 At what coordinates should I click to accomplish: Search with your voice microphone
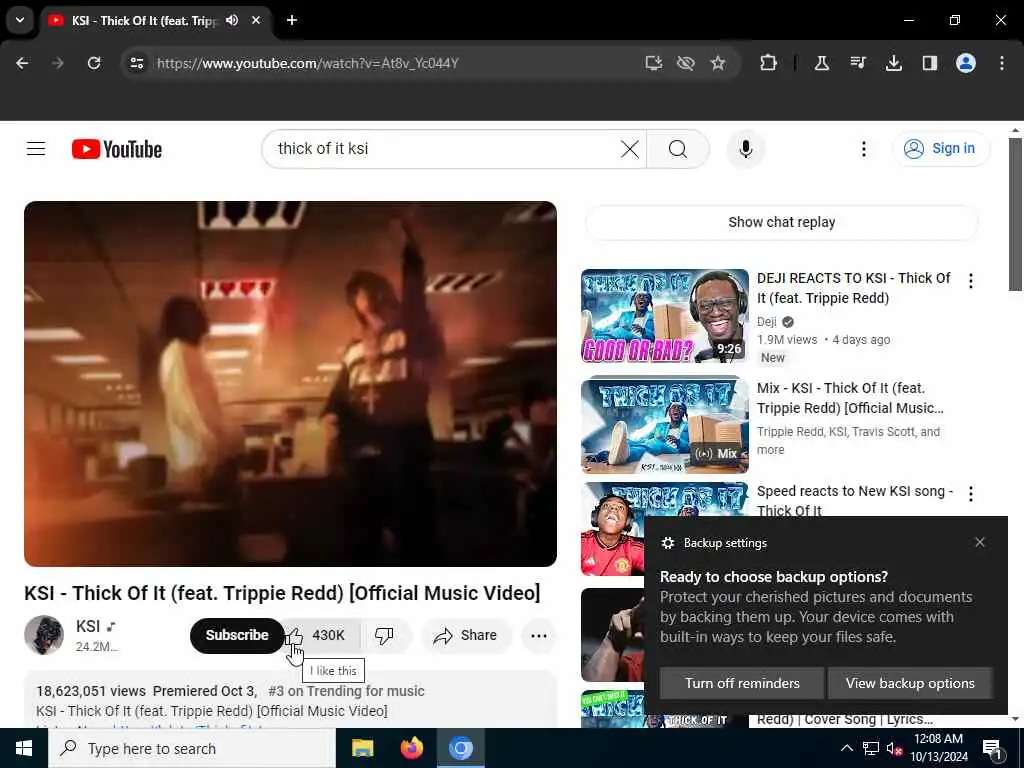click(x=745, y=149)
